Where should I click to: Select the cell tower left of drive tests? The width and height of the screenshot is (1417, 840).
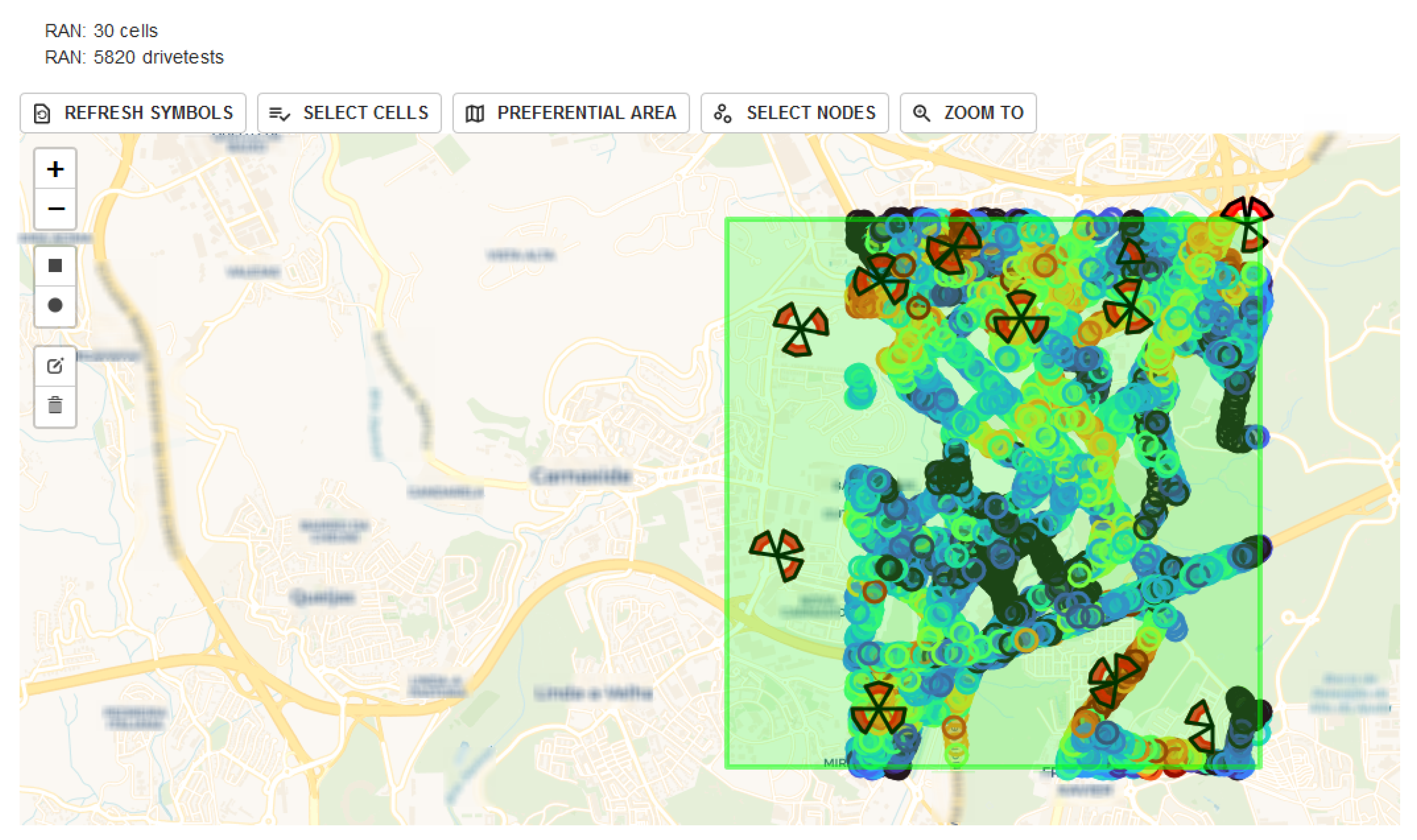800,330
